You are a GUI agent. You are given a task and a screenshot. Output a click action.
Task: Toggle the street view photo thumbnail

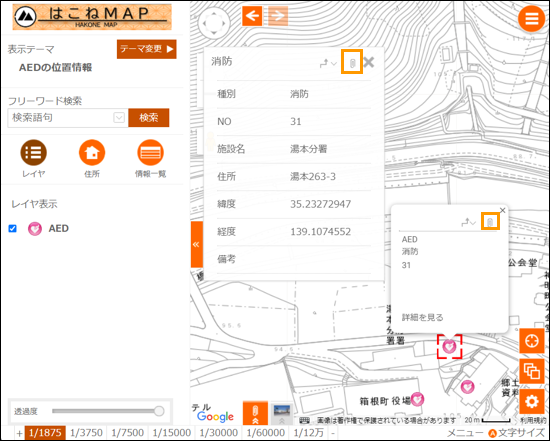coord(282,413)
